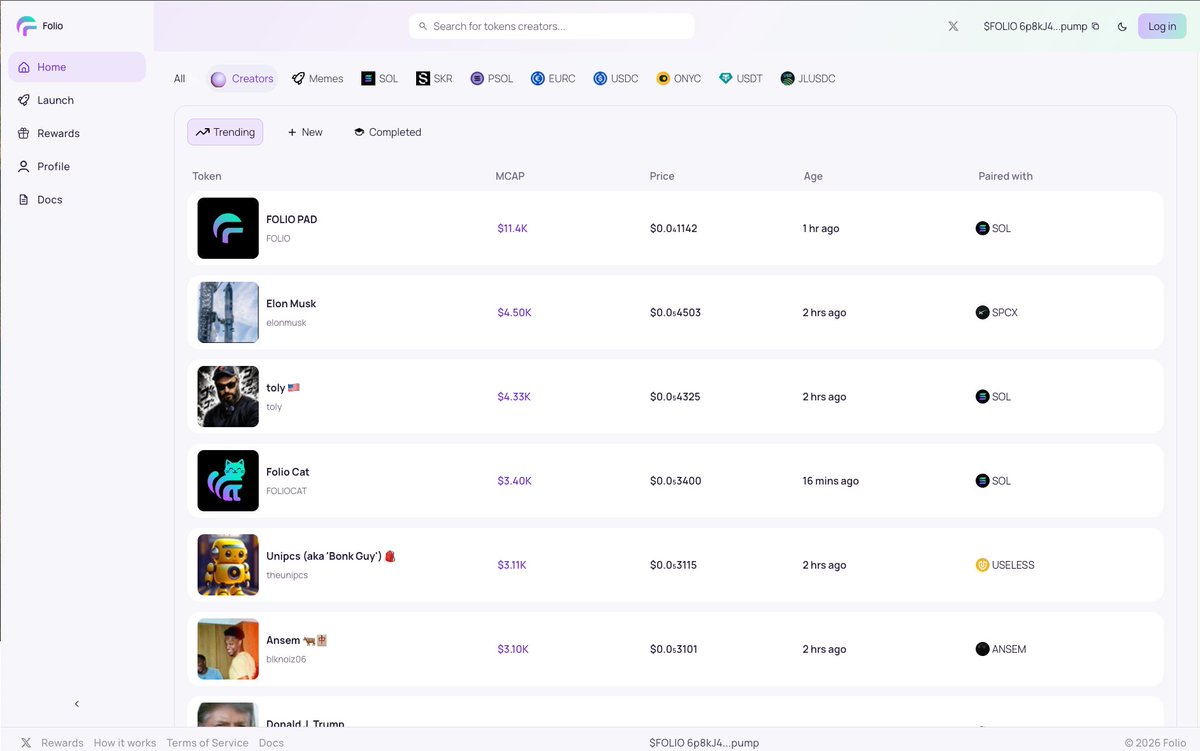Collapse the sidebar with the chevron
The image size is (1200, 751).
tap(77, 704)
